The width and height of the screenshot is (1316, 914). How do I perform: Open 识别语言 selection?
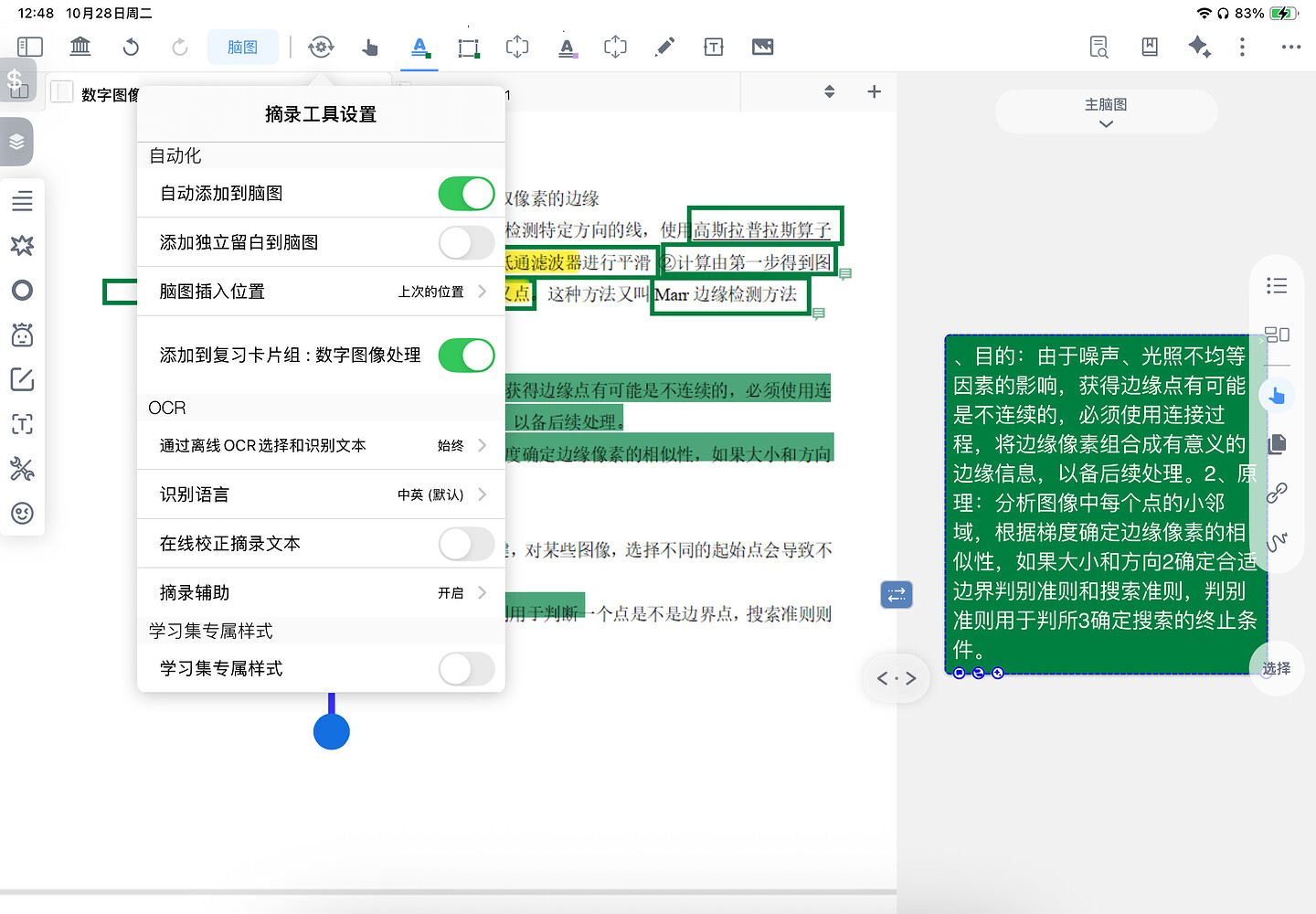click(x=320, y=494)
